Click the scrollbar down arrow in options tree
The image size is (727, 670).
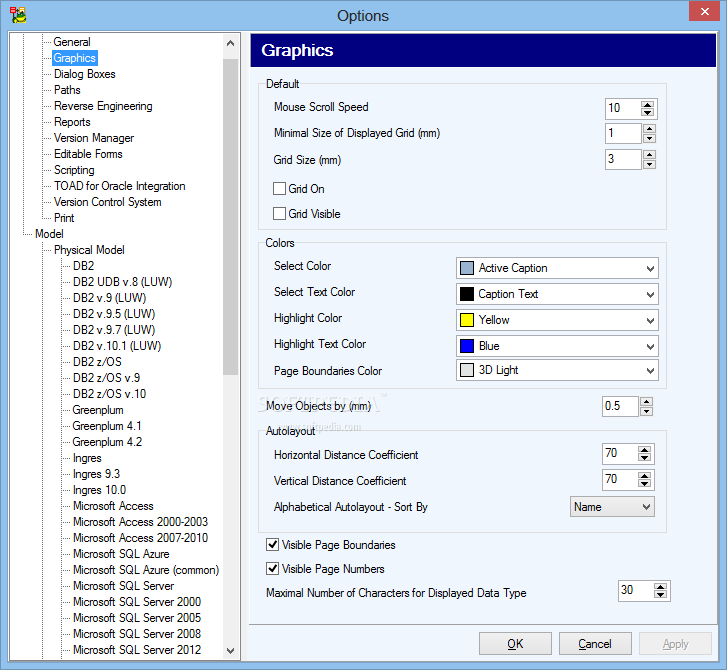pyautogui.click(x=230, y=651)
